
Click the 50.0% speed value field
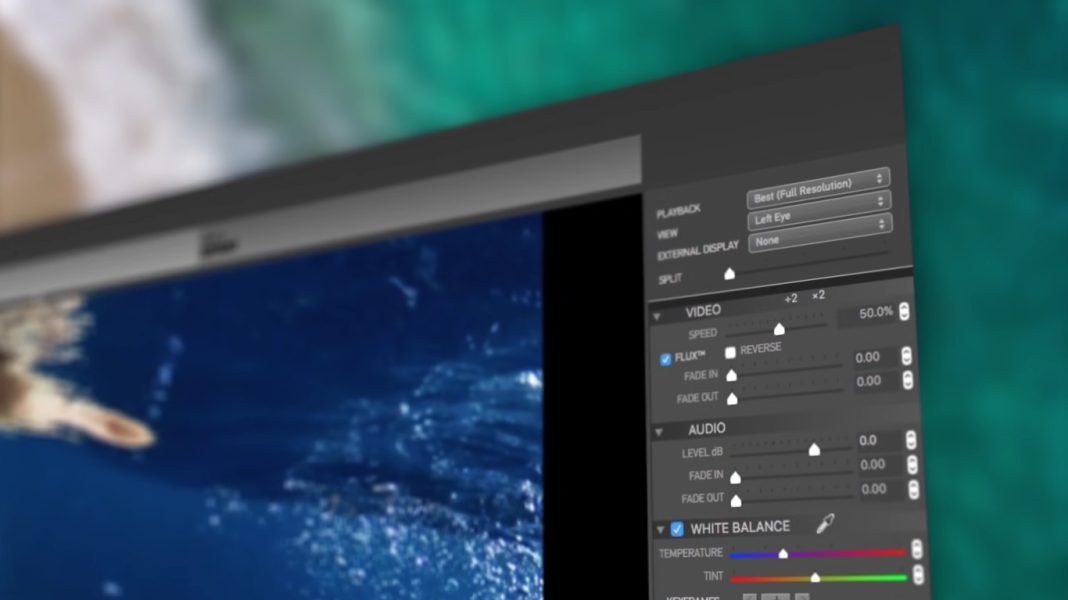[x=875, y=312]
